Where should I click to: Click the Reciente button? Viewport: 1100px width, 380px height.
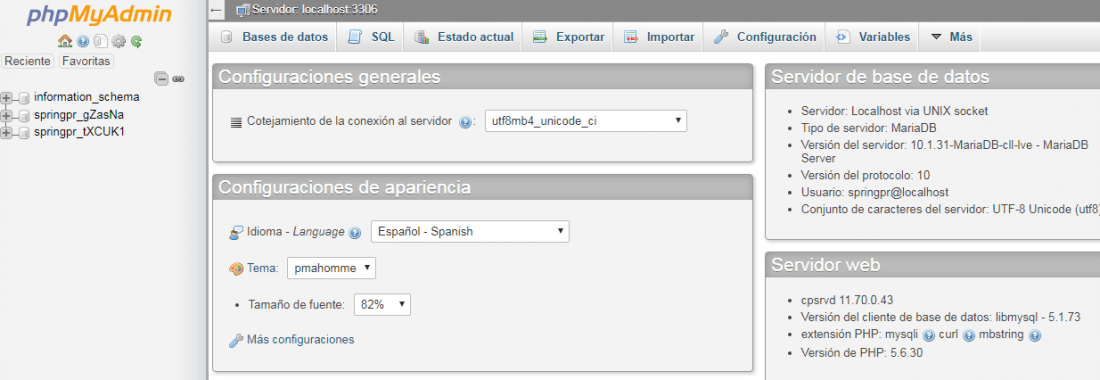(27, 61)
